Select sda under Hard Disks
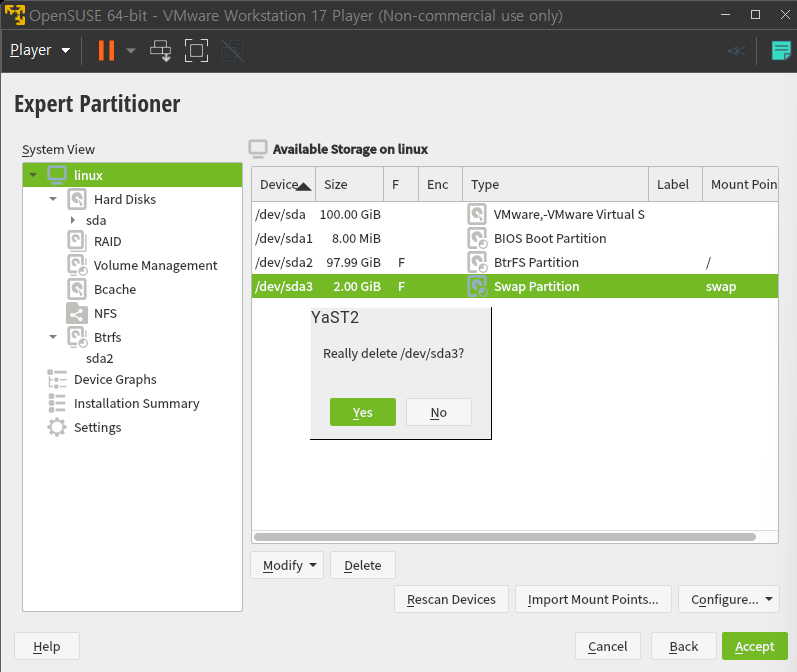 coord(96,221)
